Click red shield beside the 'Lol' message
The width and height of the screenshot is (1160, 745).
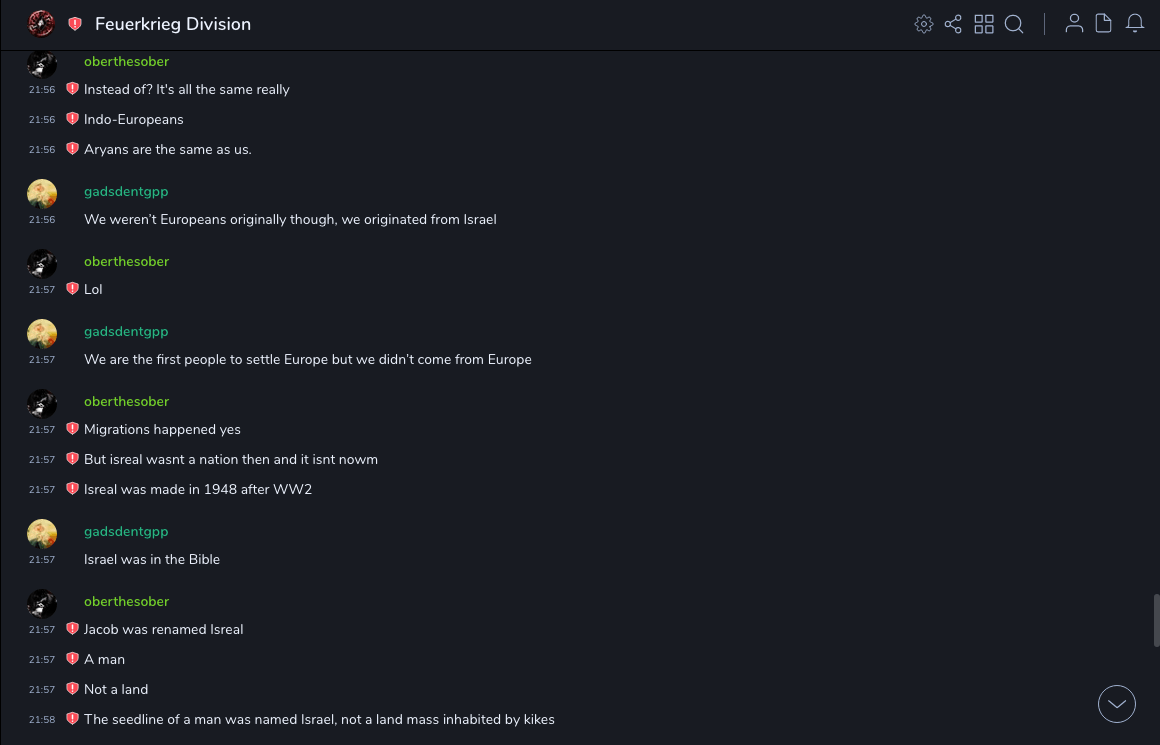point(72,289)
